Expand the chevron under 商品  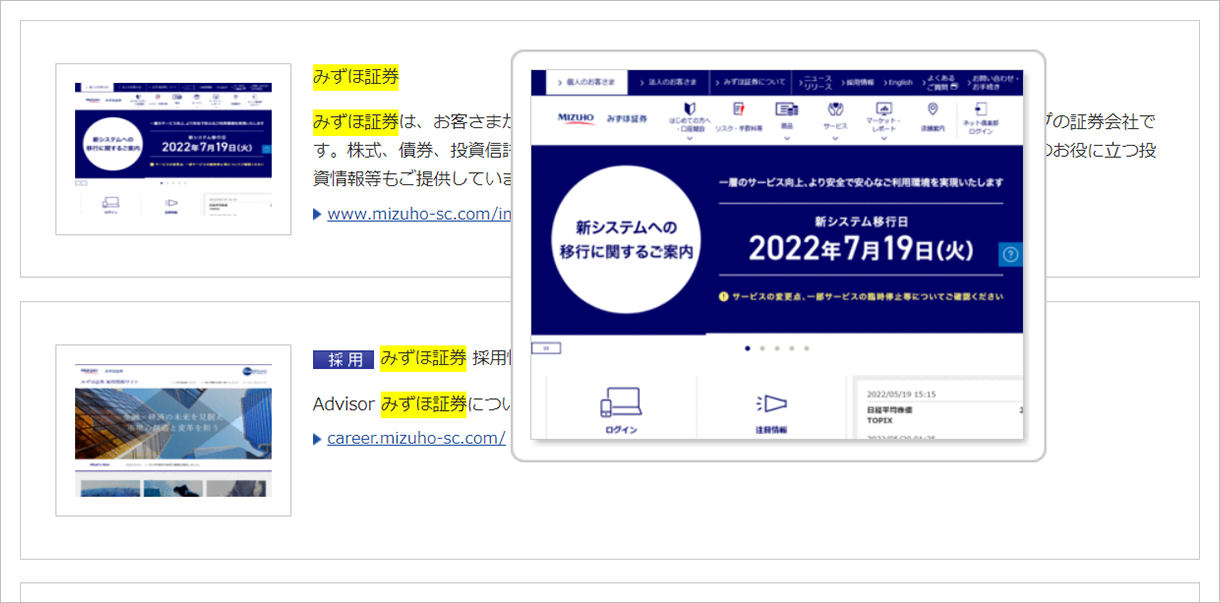(x=787, y=139)
